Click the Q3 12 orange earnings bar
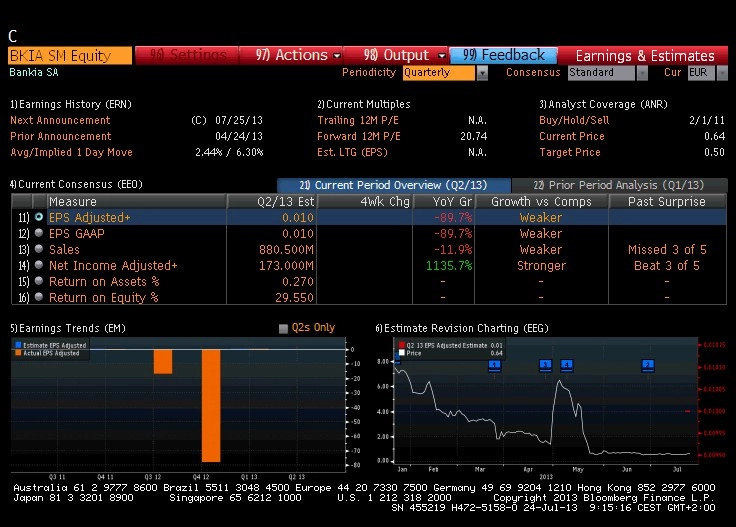Image resolution: width=736 pixels, height=527 pixels. tap(163, 362)
